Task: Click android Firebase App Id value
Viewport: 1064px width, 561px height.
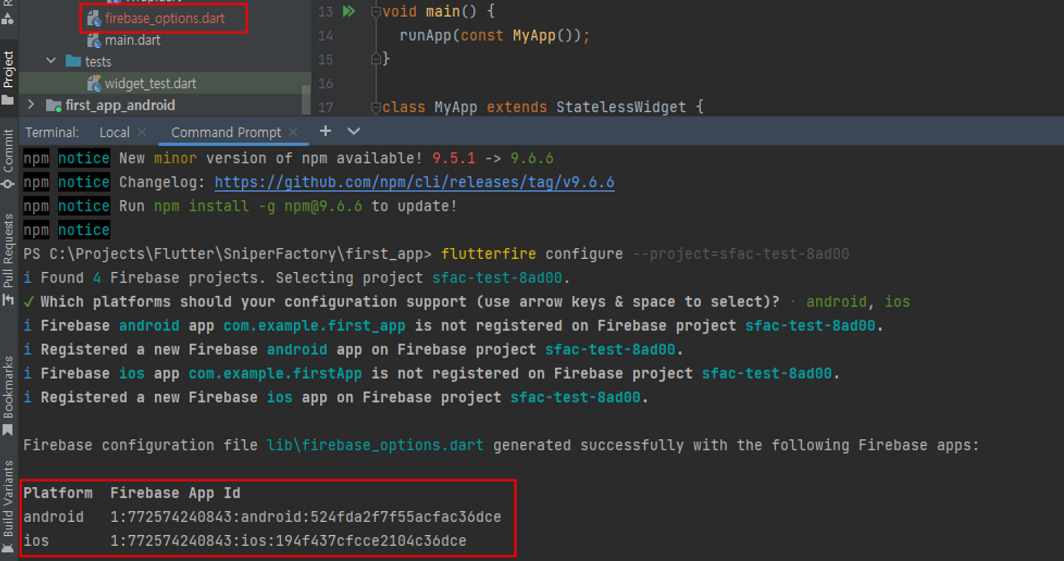Action: (x=305, y=517)
